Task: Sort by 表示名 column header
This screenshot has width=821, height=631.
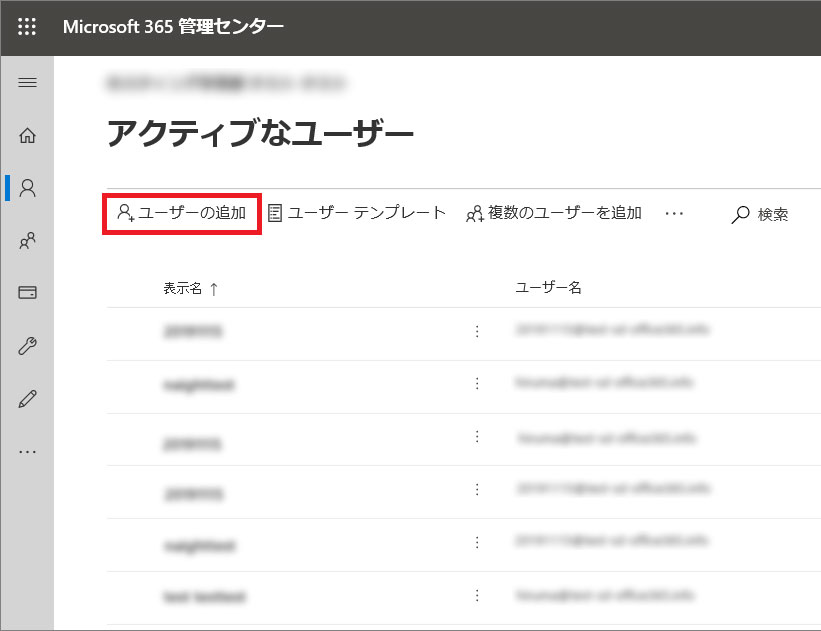Action: pos(190,288)
